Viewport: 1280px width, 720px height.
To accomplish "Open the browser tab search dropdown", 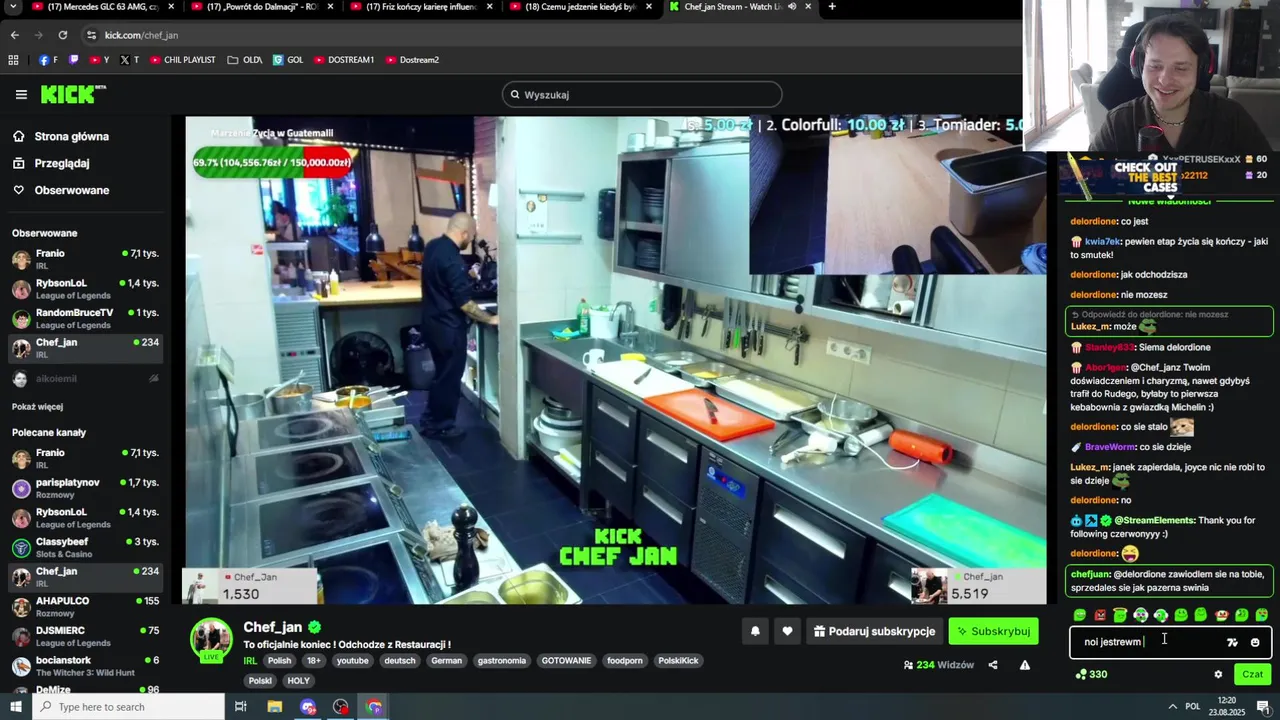I will (14, 7).
